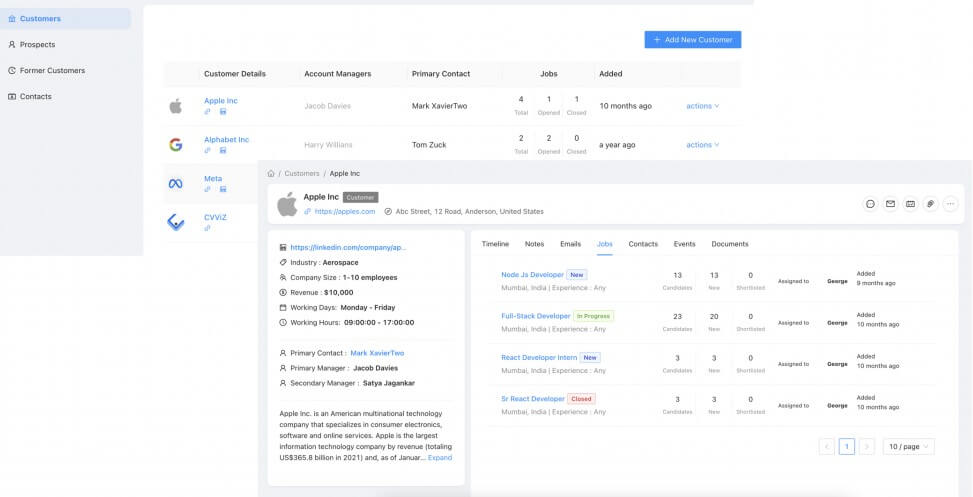Open the Meta customer link
Screen dimensions: 973x497
pos(213,179)
